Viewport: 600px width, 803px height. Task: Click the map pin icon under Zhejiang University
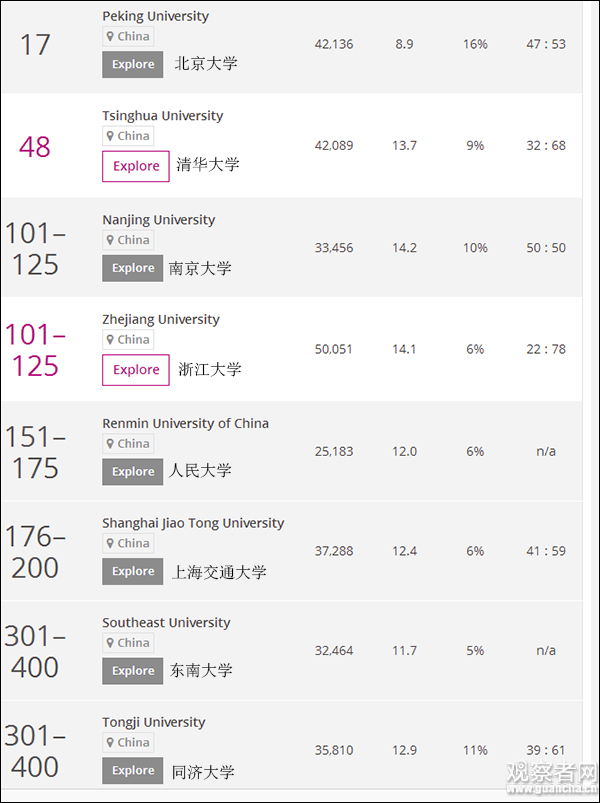111,340
